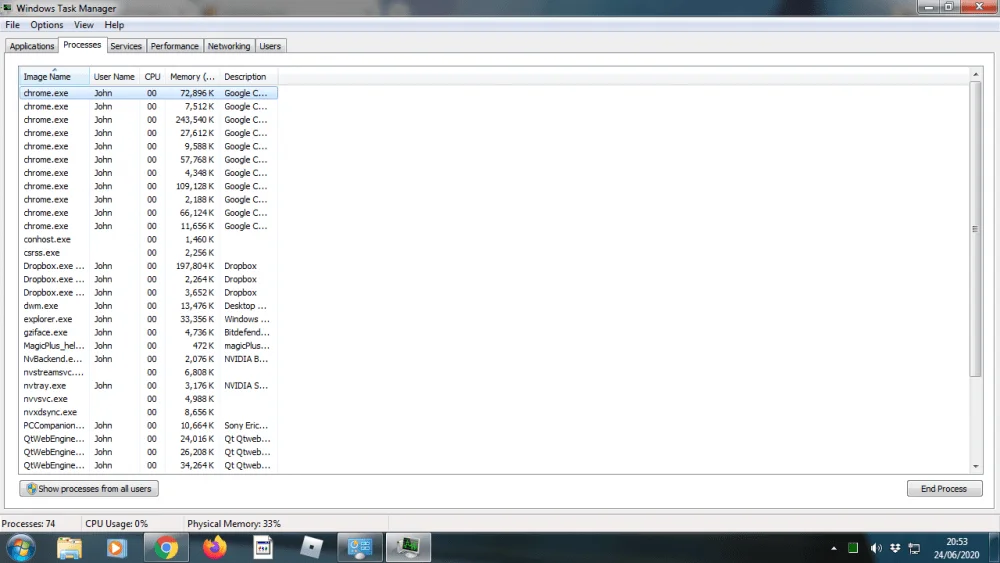The image size is (1000, 563).
Task: Click the CPU Usage: 0% status entry
Action: 117,523
